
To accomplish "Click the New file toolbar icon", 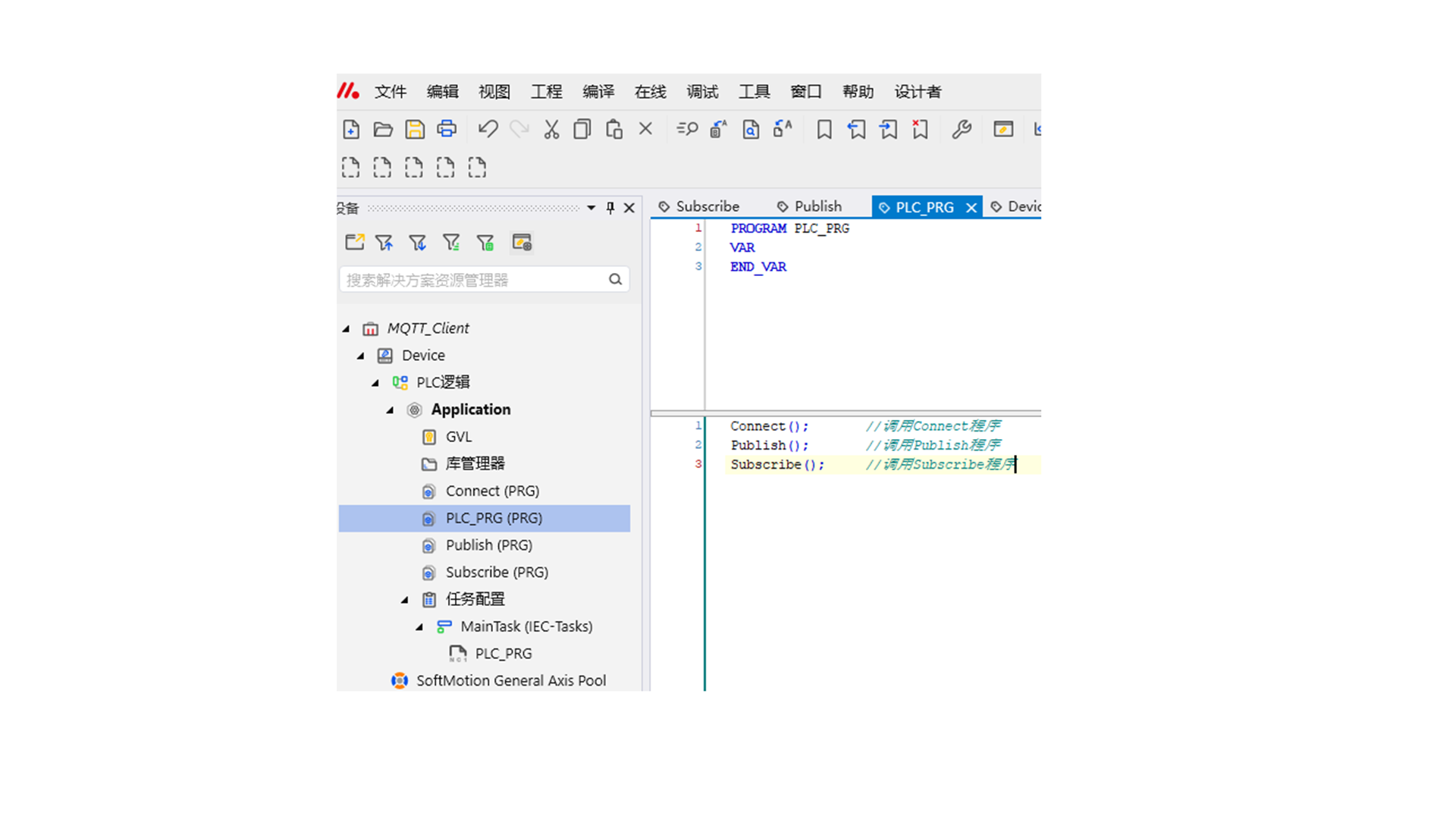I will pyautogui.click(x=351, y=130).
